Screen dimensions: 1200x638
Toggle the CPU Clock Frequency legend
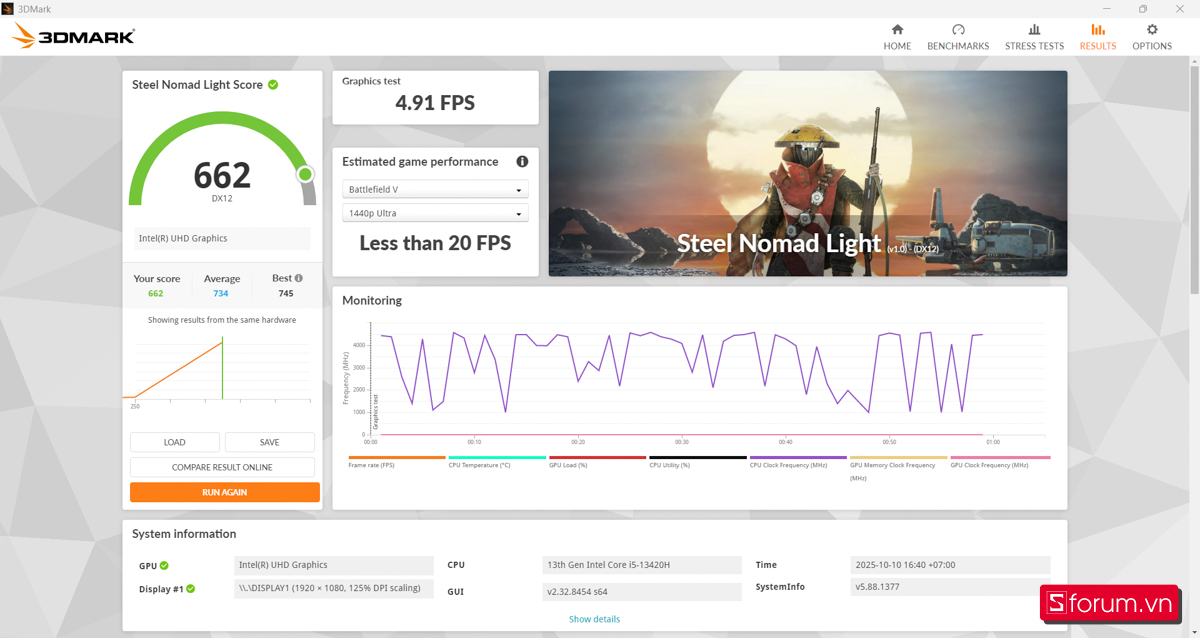(x=797, y=461)
